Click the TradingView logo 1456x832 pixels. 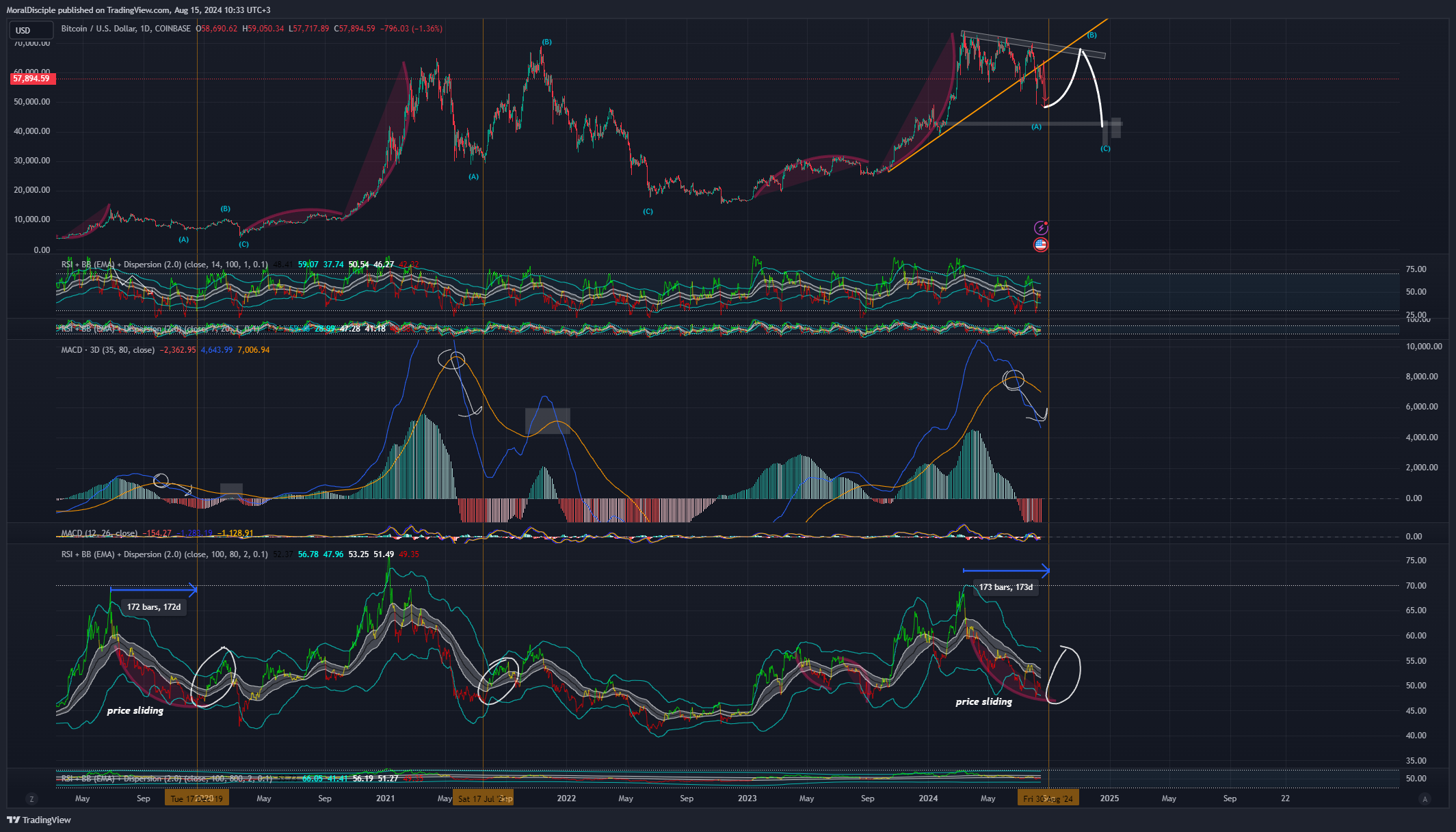[39, 820]
